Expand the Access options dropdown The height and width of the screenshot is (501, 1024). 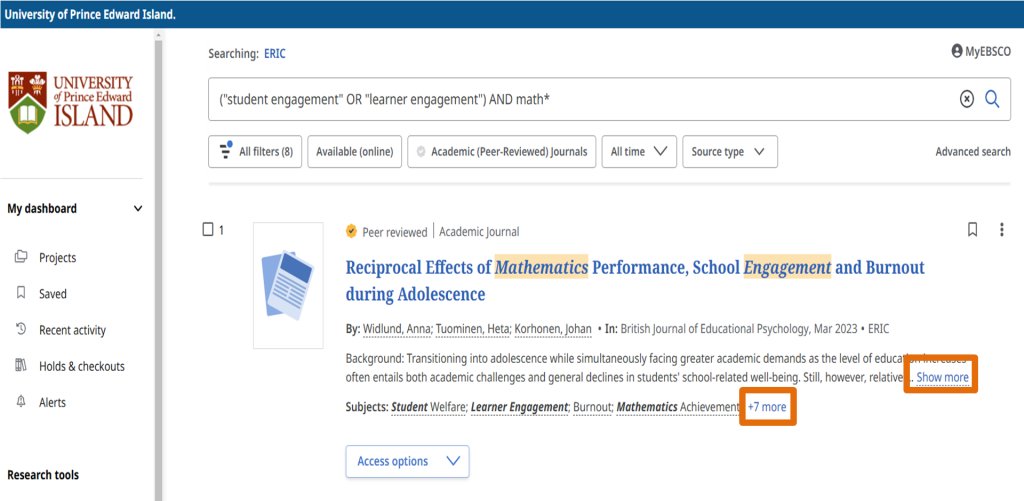coord(407,461)
